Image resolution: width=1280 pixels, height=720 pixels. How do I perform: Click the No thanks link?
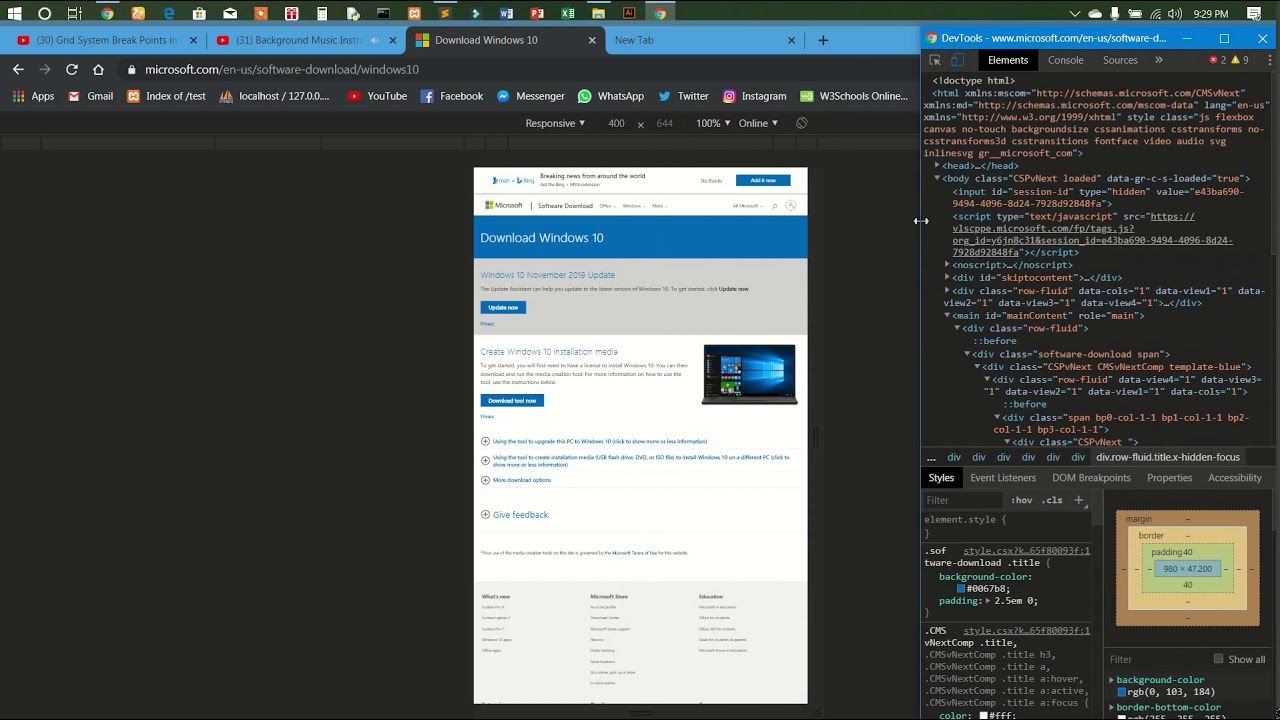click(711, 180)
